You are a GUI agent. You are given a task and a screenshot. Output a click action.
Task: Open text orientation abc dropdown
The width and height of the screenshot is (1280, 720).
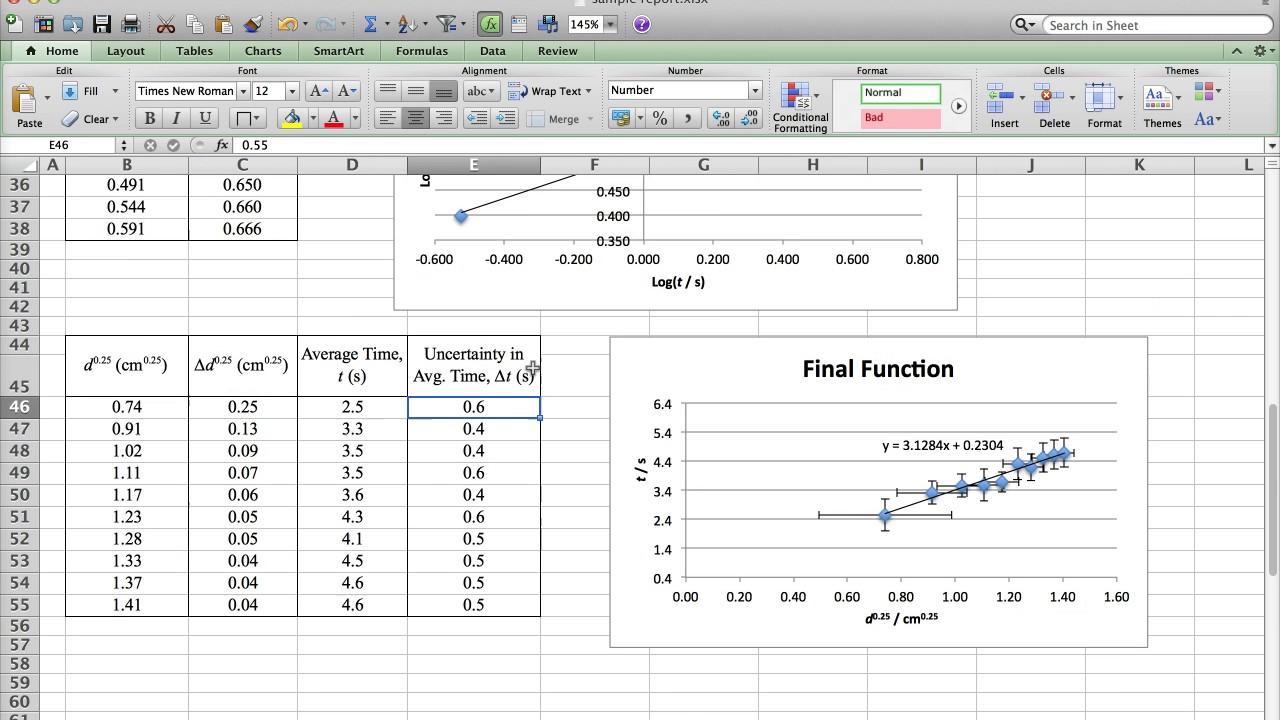pos(480,91)
